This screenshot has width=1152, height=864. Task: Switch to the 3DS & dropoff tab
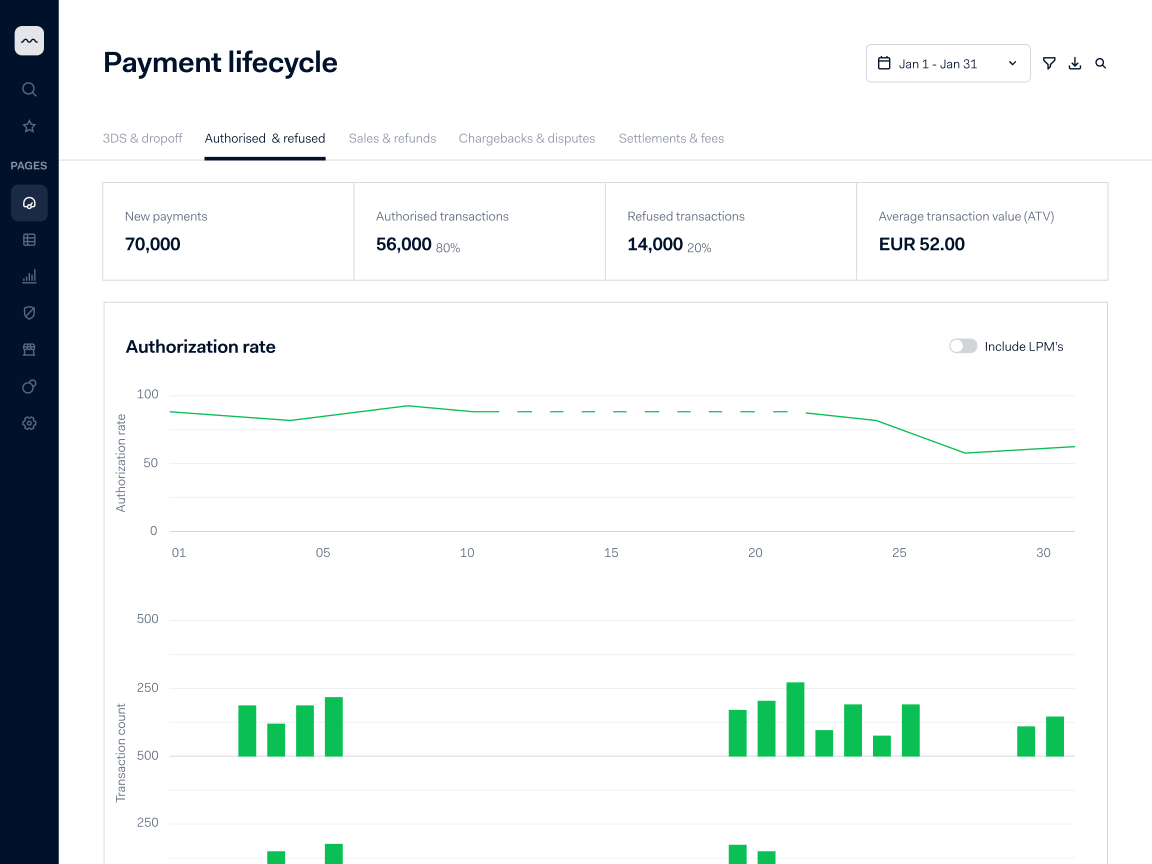coord(143,138)
